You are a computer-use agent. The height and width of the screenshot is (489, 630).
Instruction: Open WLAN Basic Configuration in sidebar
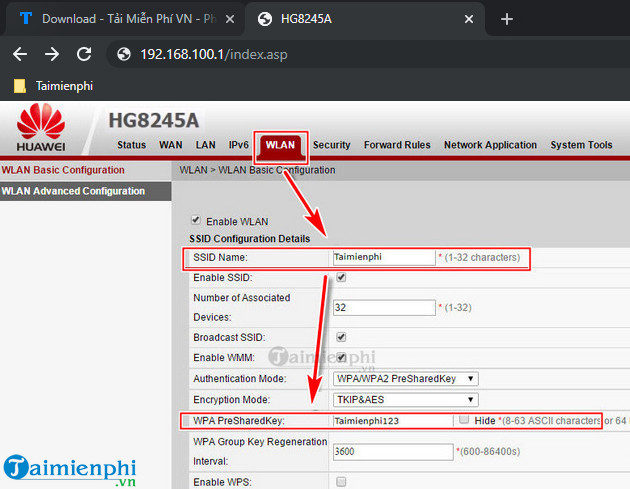click(x=63, y=170)
